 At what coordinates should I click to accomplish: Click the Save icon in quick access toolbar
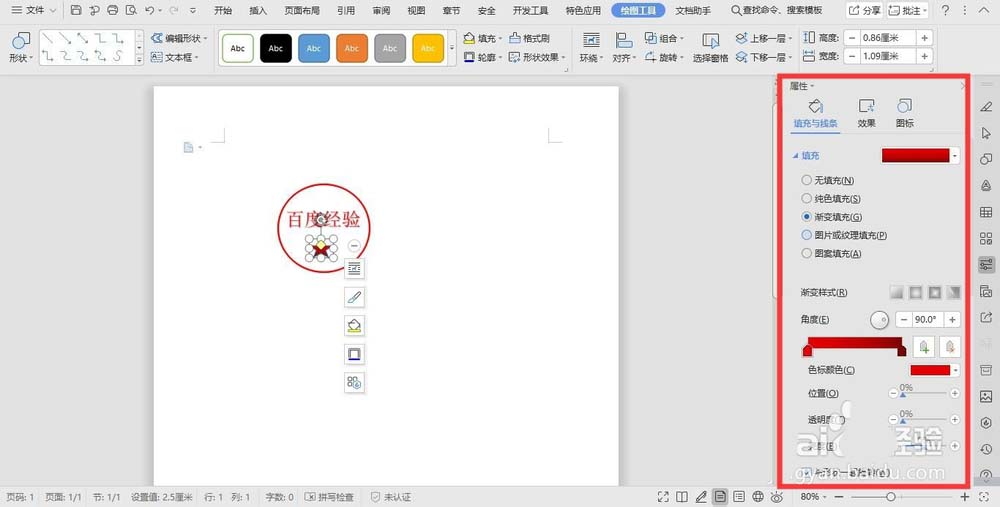(x=77, y=10)
